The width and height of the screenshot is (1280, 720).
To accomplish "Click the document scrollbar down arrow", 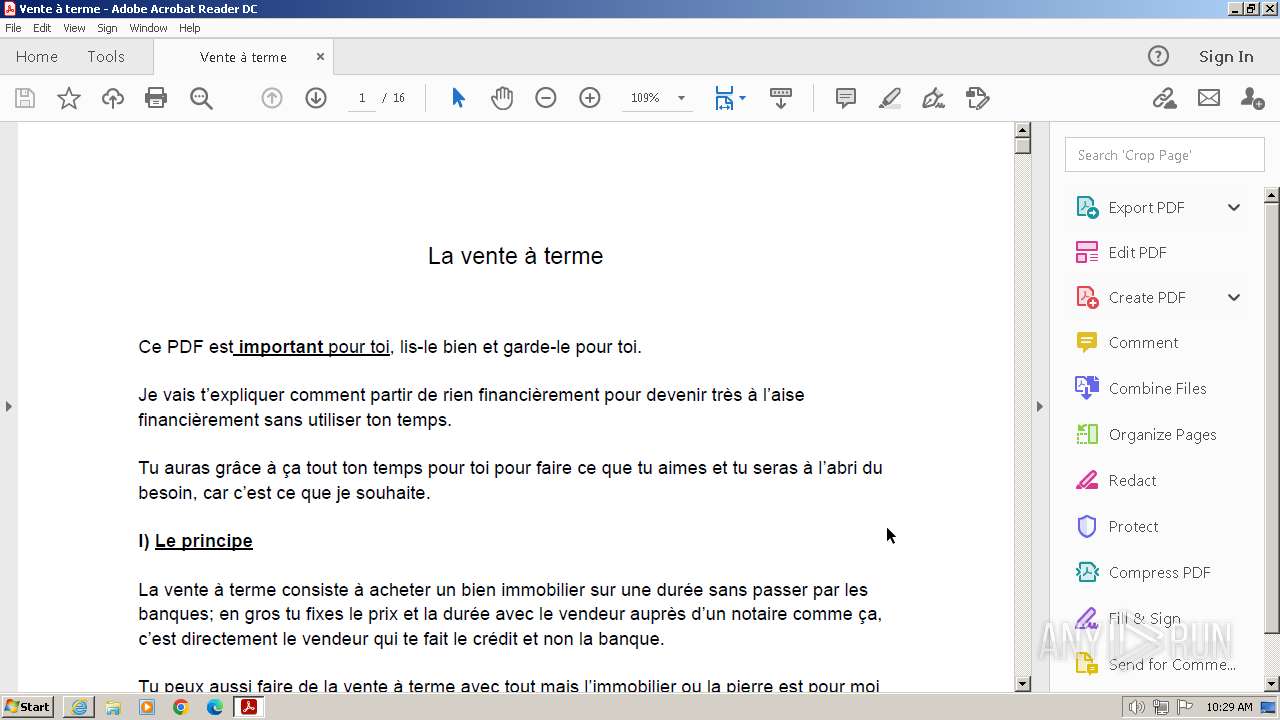I will [1022, 684].
